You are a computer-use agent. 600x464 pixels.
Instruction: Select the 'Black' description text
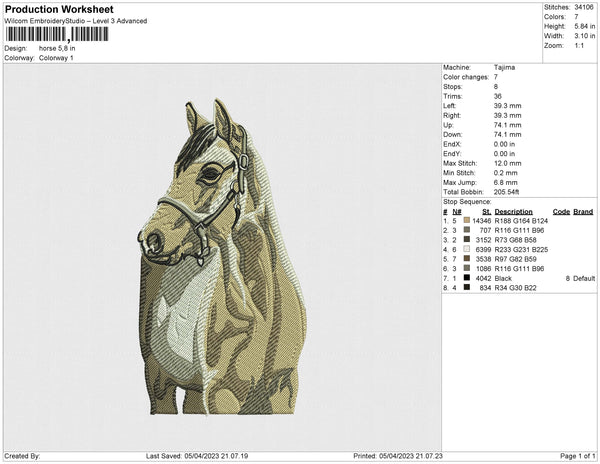point(503,278)
